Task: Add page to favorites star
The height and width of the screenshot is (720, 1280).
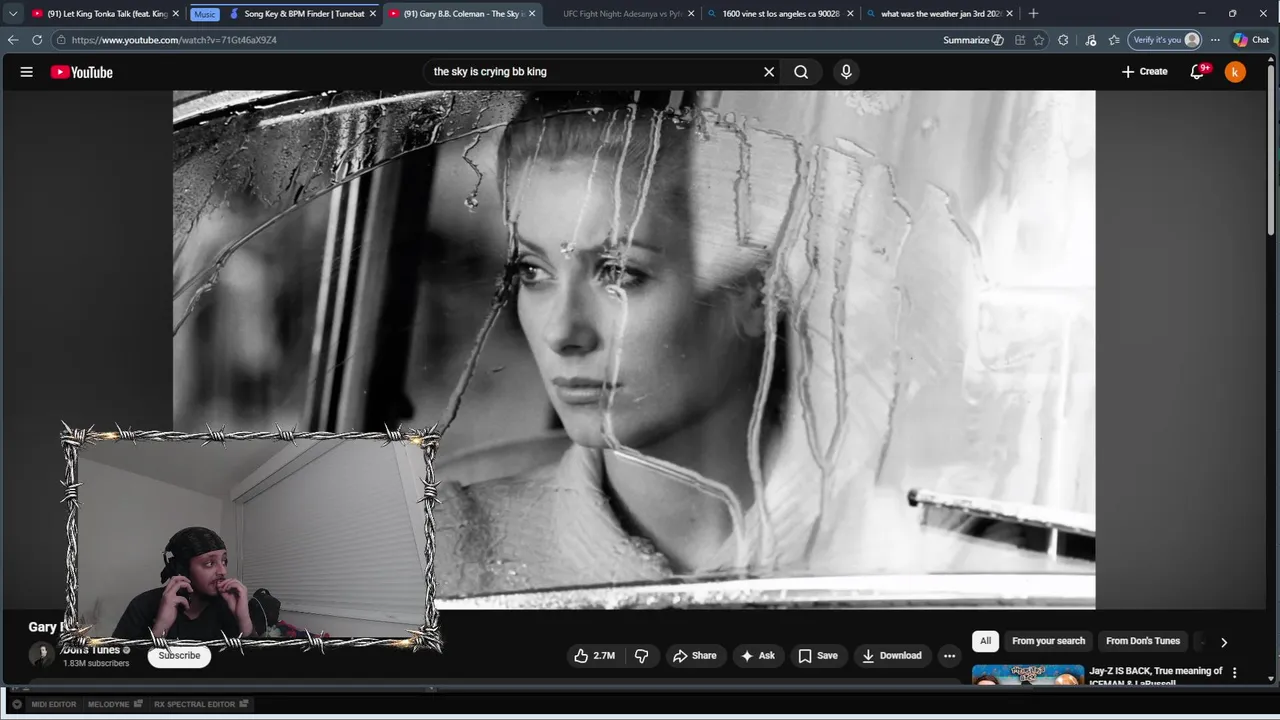Action: tap(1039, 40)
